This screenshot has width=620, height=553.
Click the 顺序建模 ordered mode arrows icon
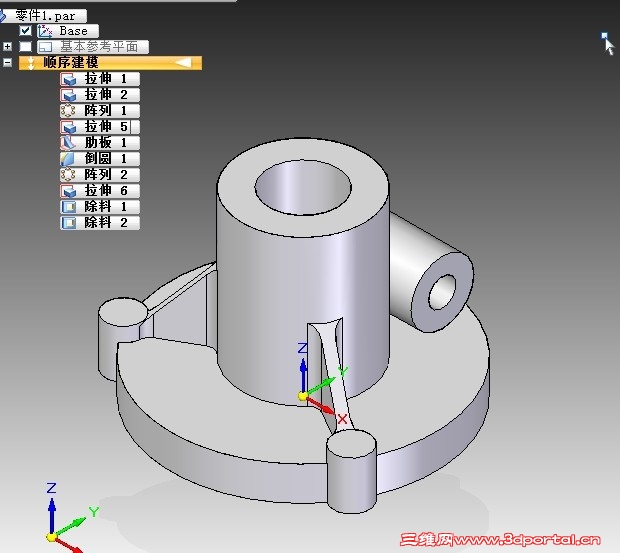[31, 63]
